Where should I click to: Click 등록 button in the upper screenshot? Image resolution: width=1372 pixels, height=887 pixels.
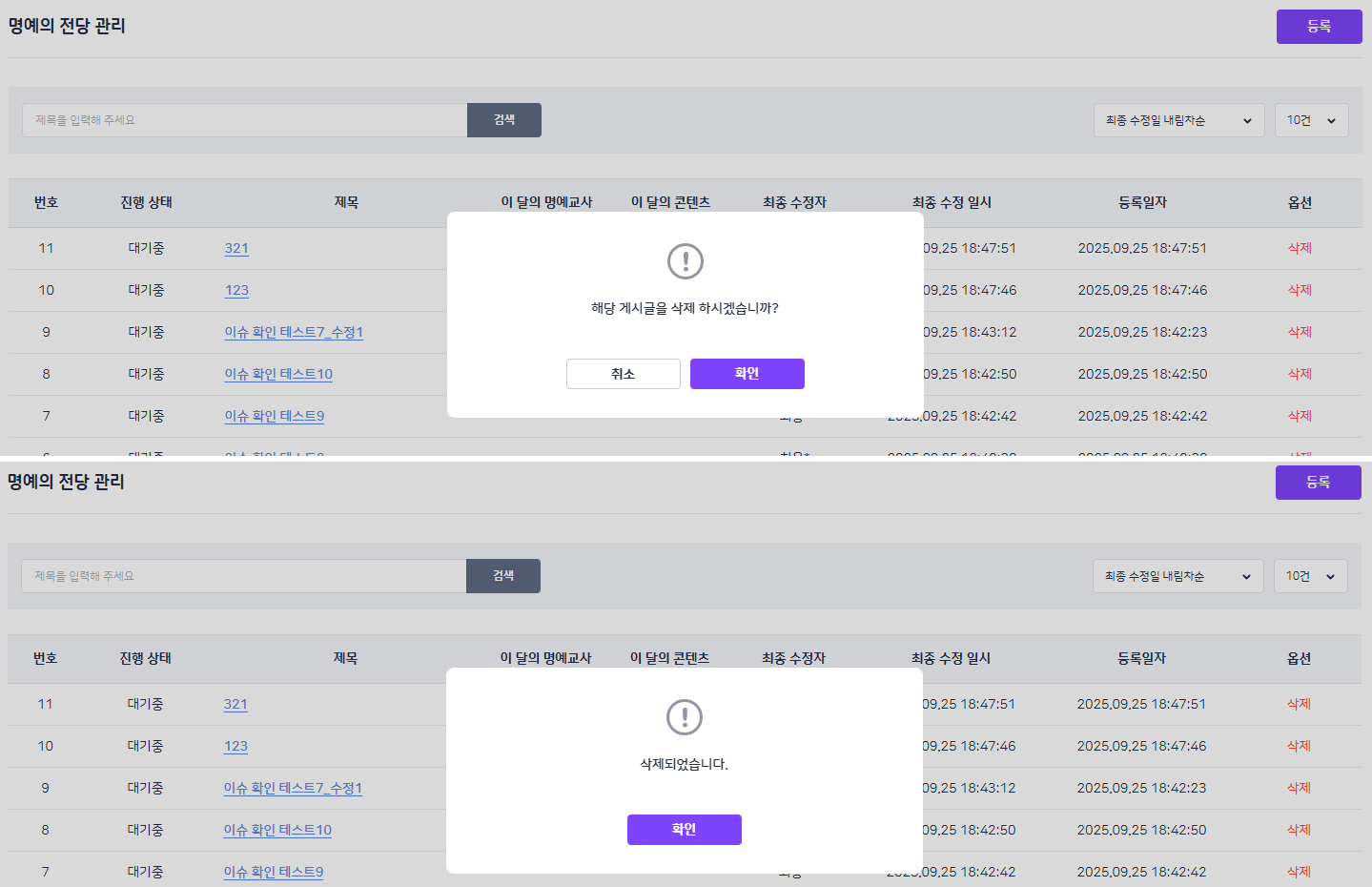point(1319,27)
